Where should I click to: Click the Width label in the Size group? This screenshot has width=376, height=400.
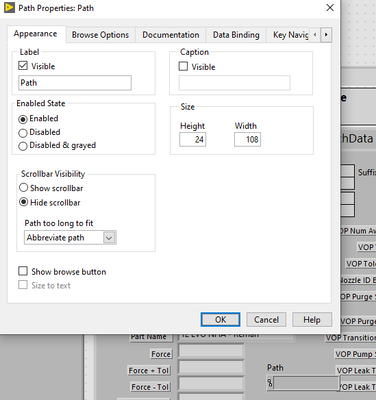(x=246, y=126)
